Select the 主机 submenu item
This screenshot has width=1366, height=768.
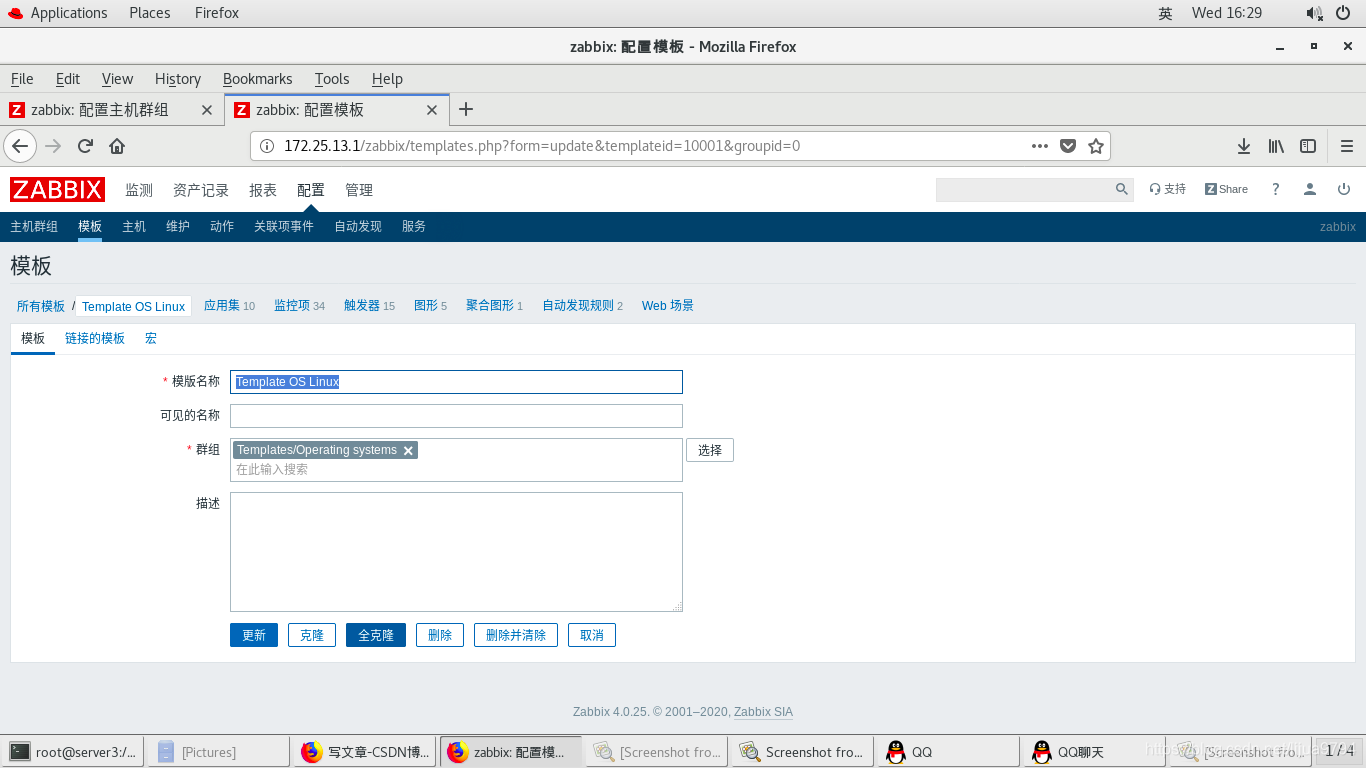(x=134, y=227)
